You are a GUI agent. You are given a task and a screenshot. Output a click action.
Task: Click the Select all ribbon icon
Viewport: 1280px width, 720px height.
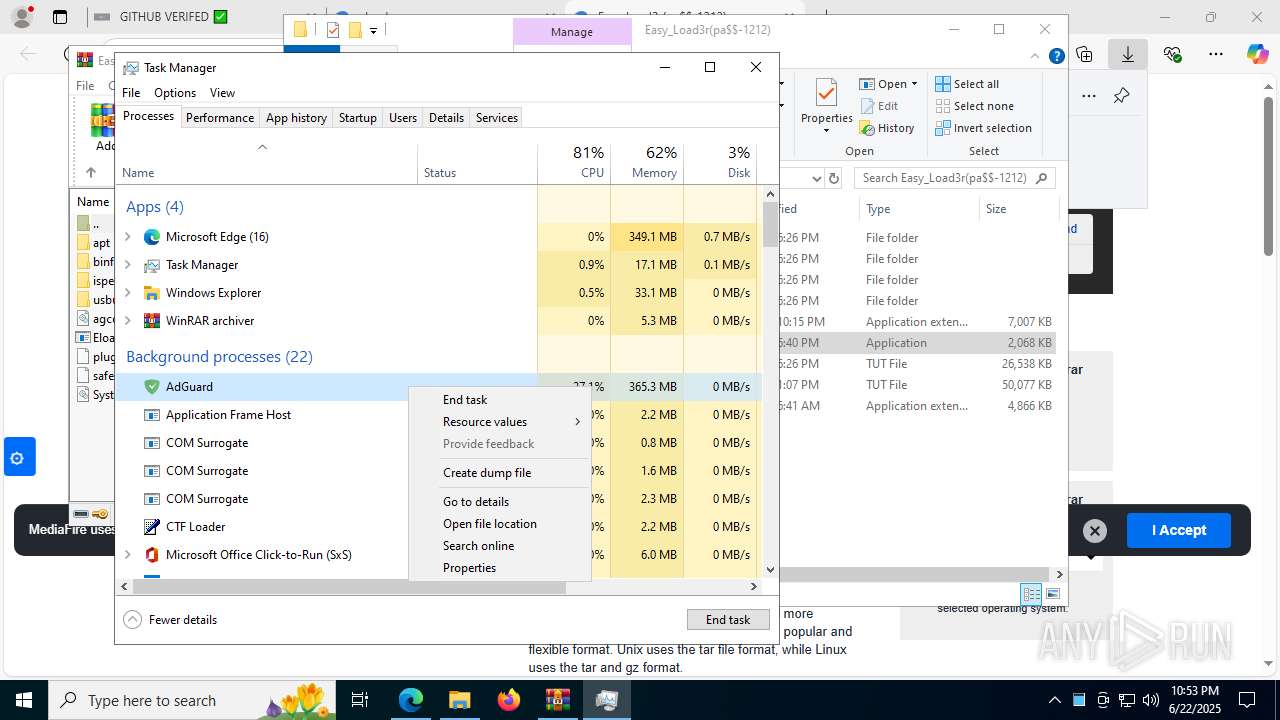943,84
